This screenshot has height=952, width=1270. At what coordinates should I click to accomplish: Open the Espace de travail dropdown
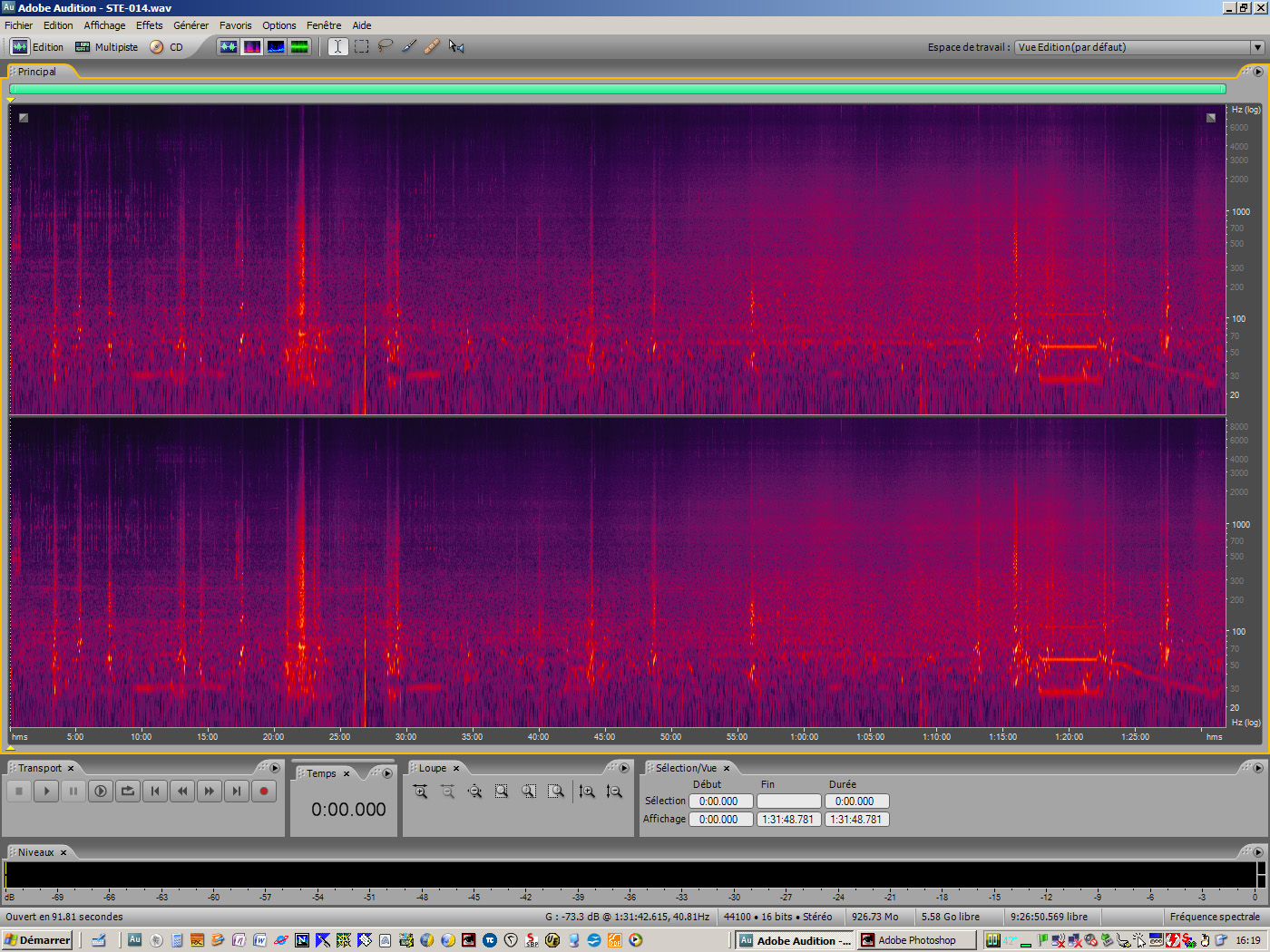click(1257, 47)
